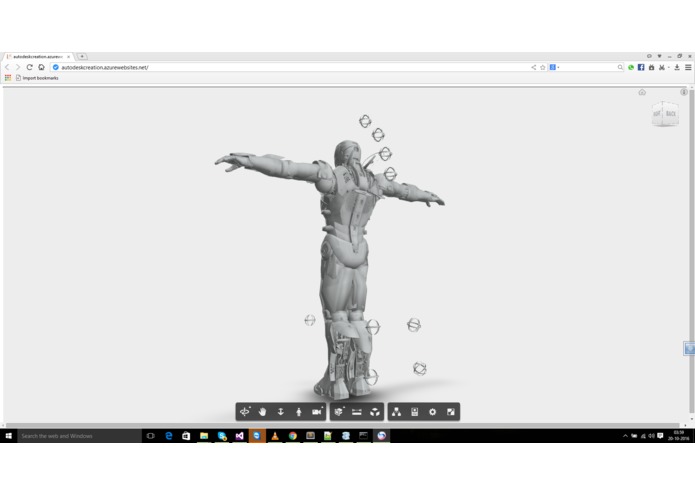The width and height of the screenshot is (695, 494).
Task: Open Google Chrome from the taskbar
Action: 293,436
